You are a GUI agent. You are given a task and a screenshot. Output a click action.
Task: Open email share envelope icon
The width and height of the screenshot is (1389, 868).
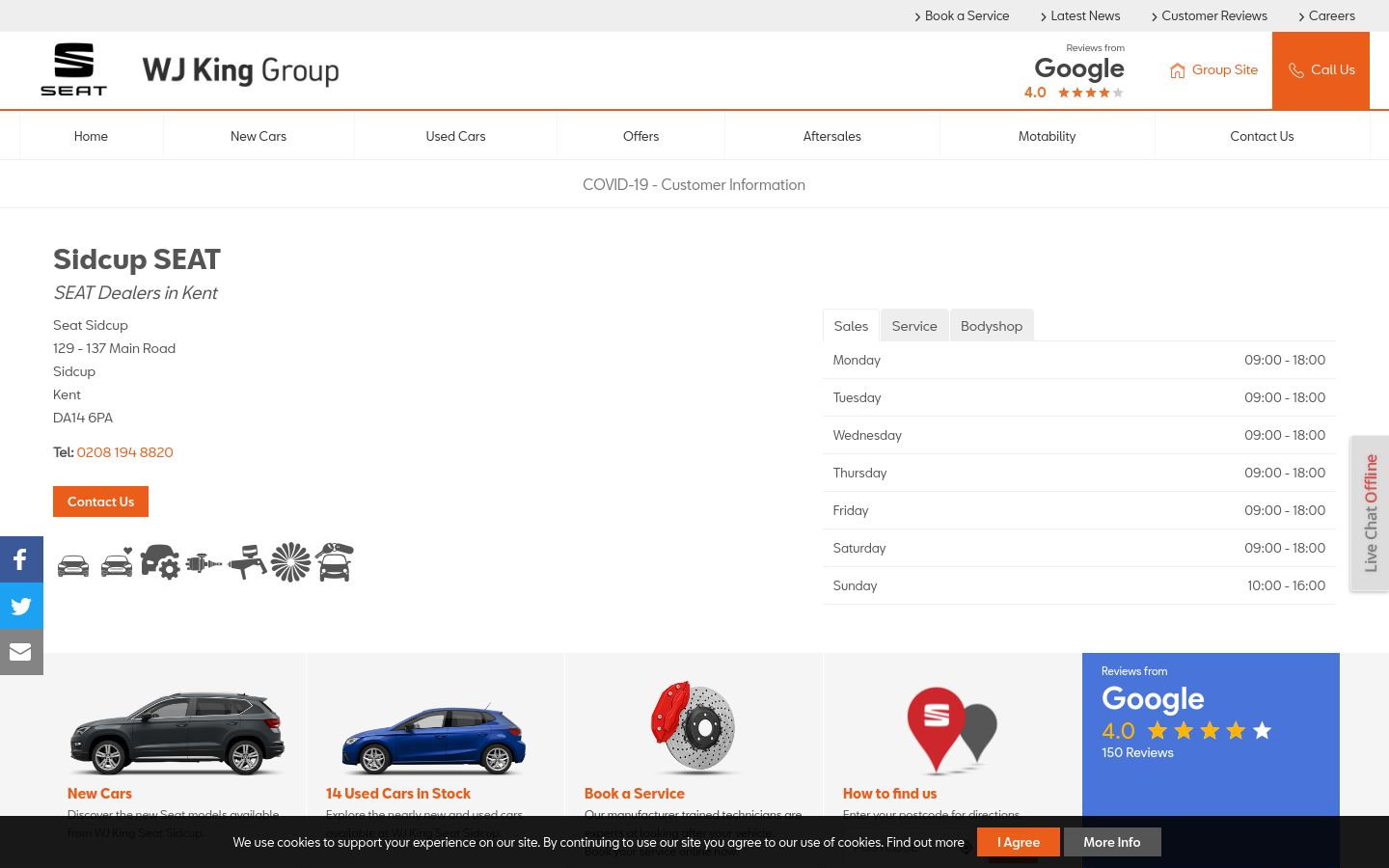pyautogui.click(x=21, y=652)
